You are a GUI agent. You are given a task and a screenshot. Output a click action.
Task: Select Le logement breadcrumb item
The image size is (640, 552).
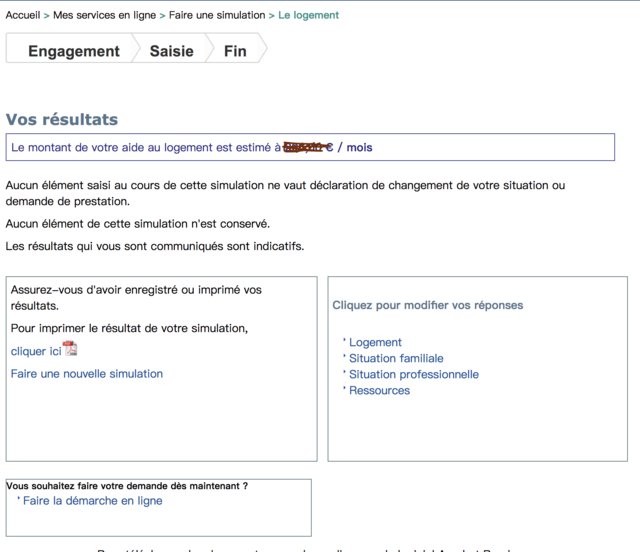point(309,15)
